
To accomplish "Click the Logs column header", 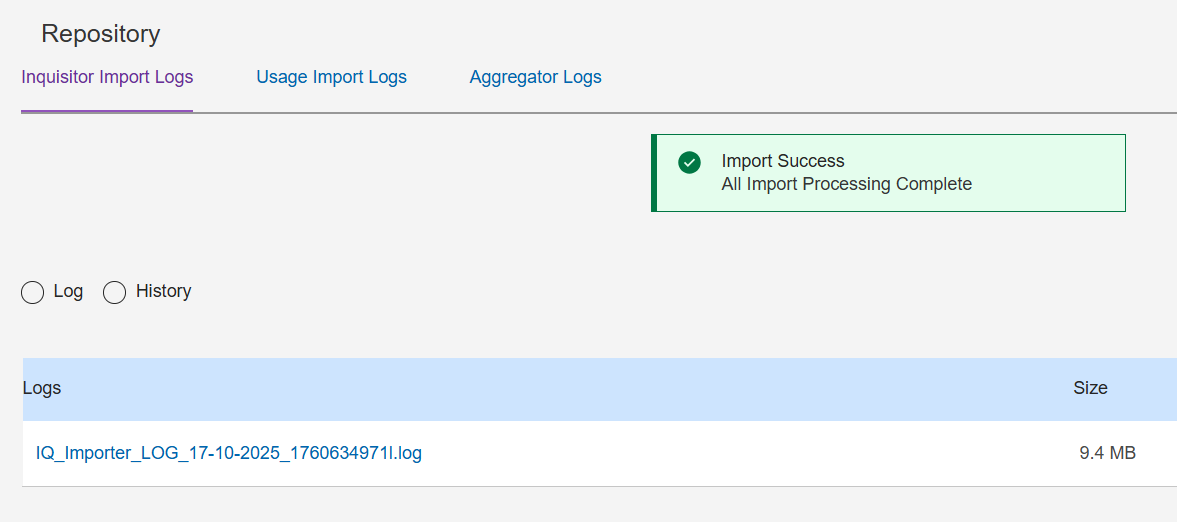I will pos(42,388).
